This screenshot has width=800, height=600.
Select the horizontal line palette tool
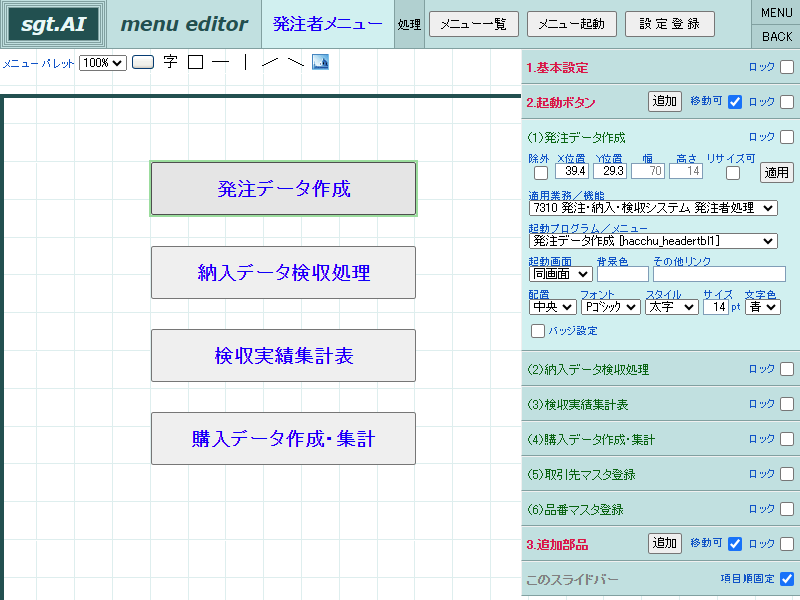click(220, 62)
